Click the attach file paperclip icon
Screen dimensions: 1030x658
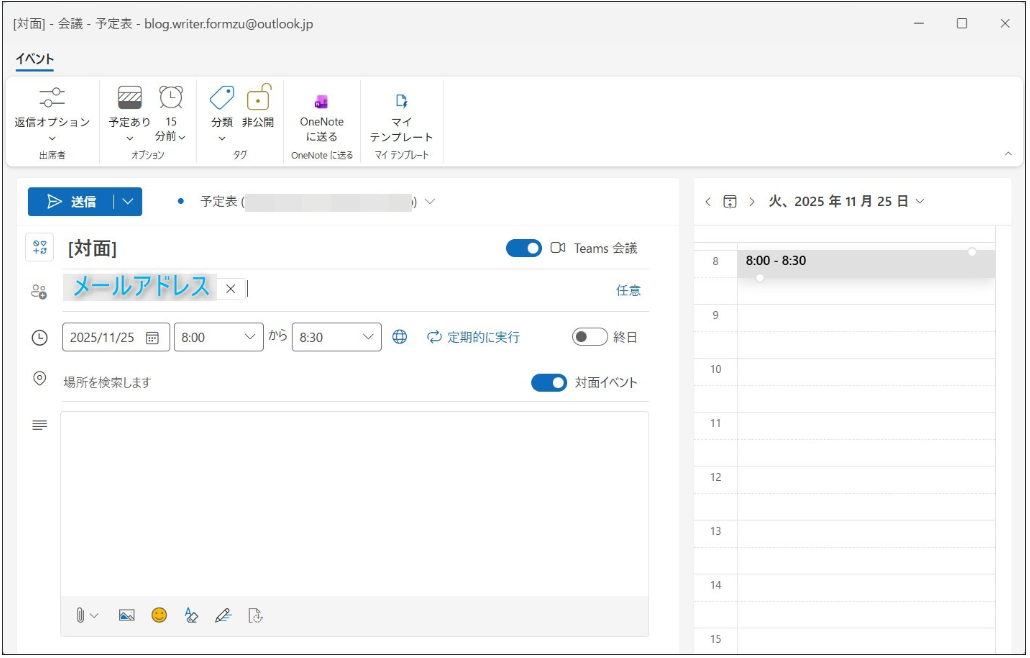click(x=81, y=615)
